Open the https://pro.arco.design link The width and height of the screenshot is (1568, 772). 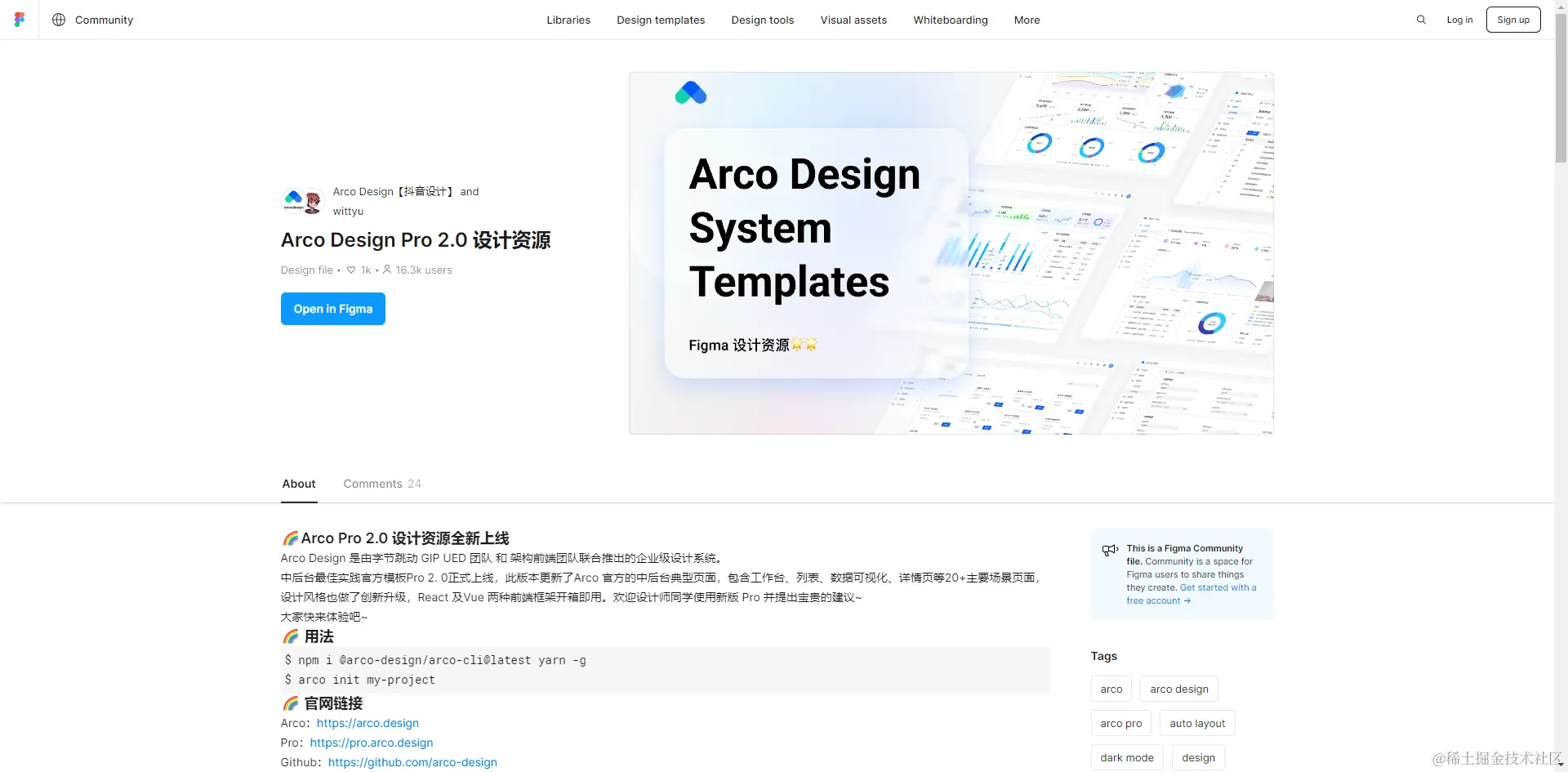coord(372,743)
